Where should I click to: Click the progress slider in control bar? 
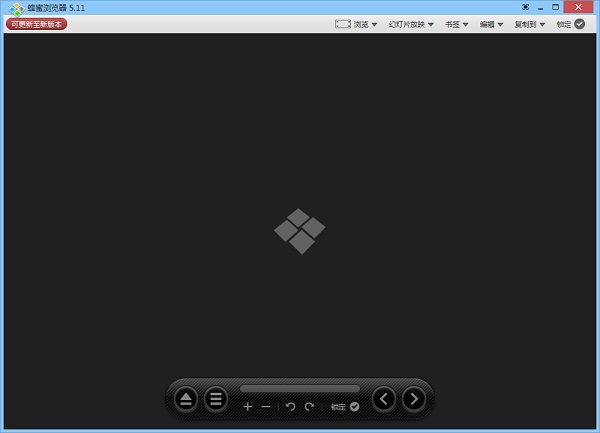click(300, 388)
